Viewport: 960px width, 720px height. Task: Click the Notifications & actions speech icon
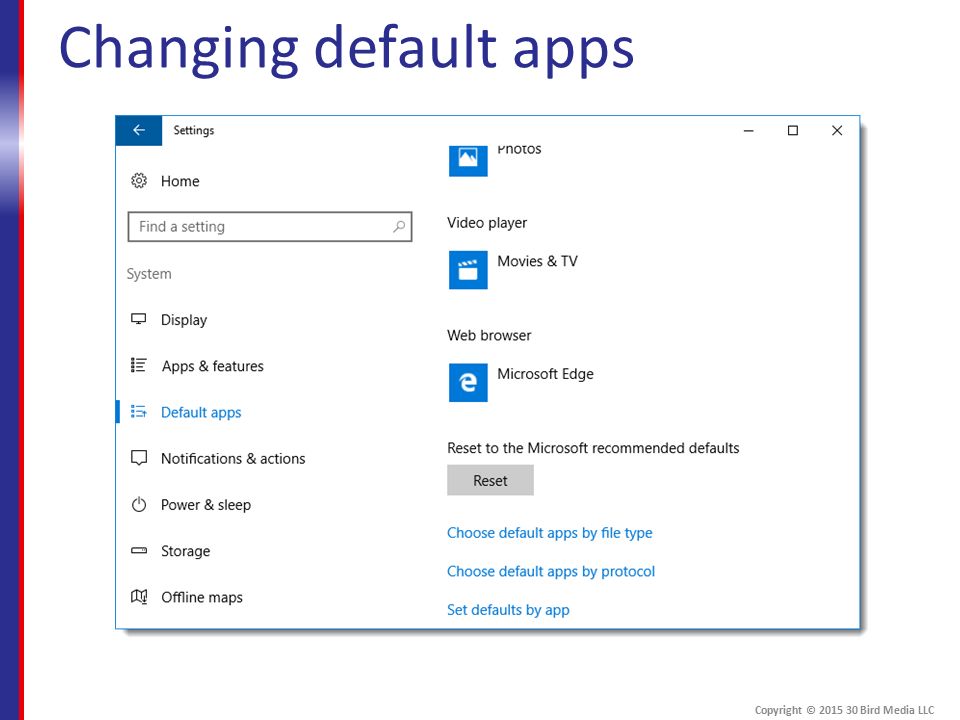click(x=139, y=458)
